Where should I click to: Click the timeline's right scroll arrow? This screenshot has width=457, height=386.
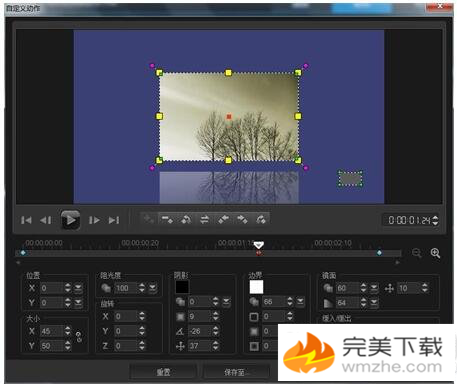tap(397, 263)
